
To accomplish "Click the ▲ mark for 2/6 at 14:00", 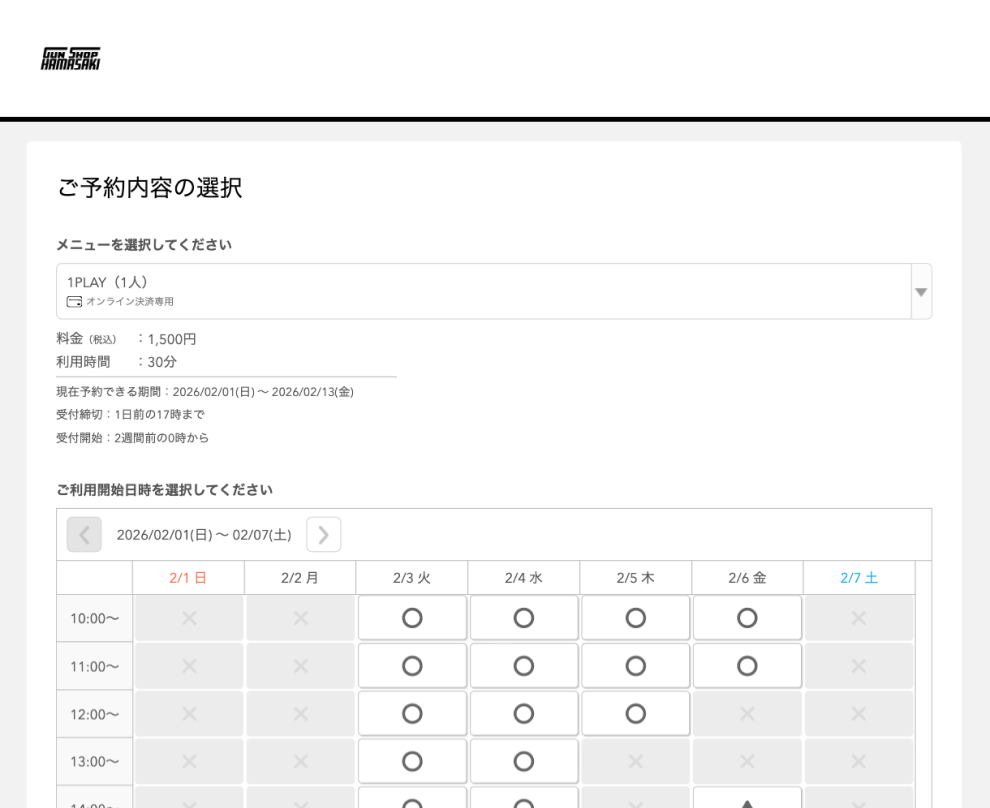I will [x=747, y=800].
